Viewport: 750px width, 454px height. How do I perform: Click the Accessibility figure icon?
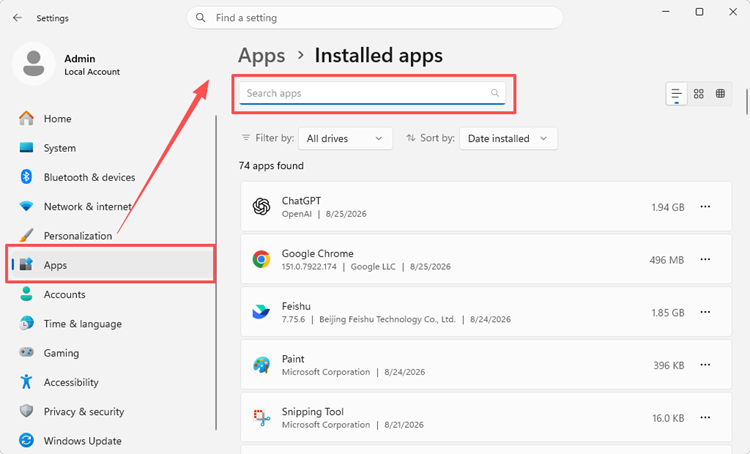pos(26,381)
